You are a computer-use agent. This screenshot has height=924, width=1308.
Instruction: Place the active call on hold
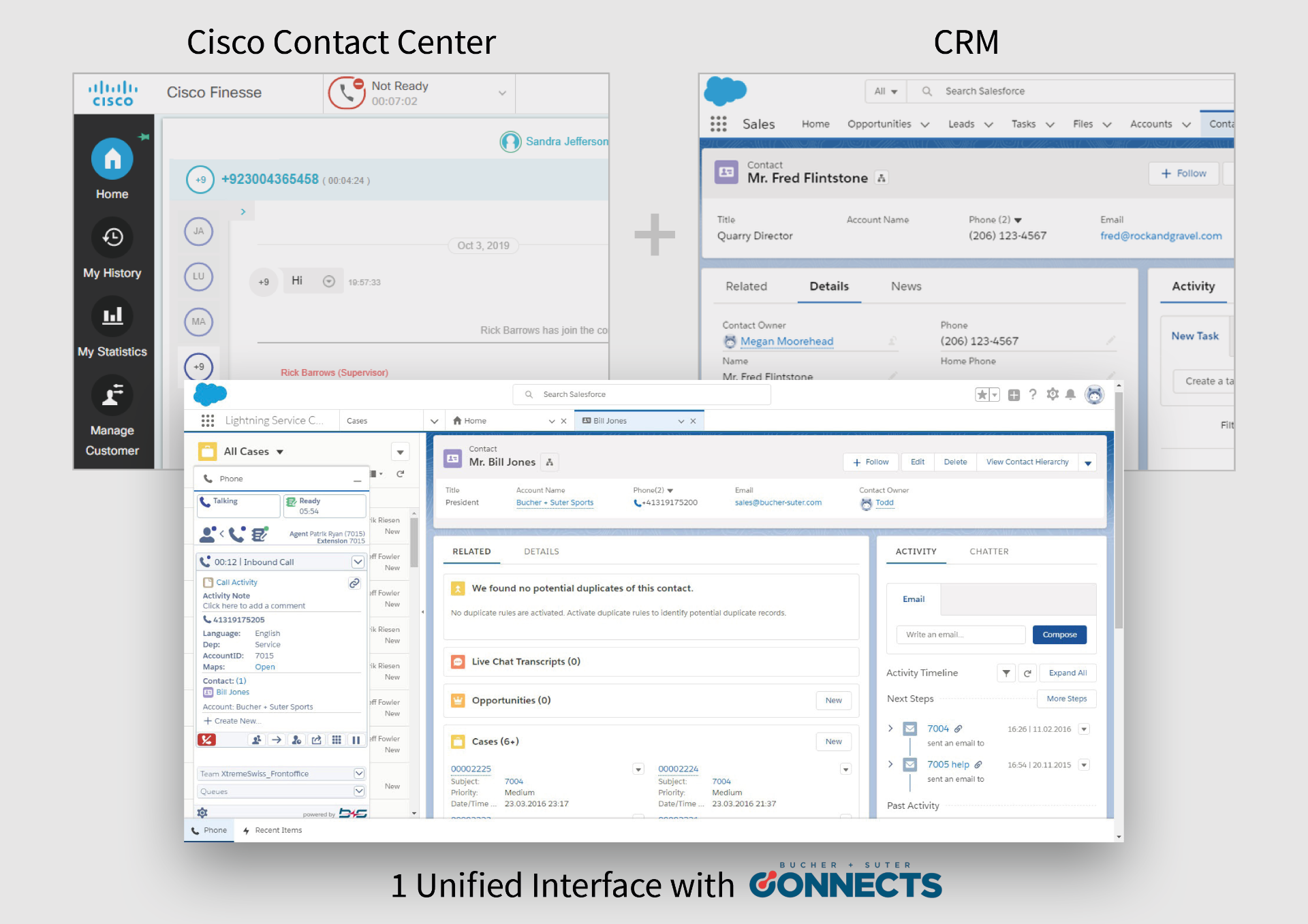[x=356, y=739]
